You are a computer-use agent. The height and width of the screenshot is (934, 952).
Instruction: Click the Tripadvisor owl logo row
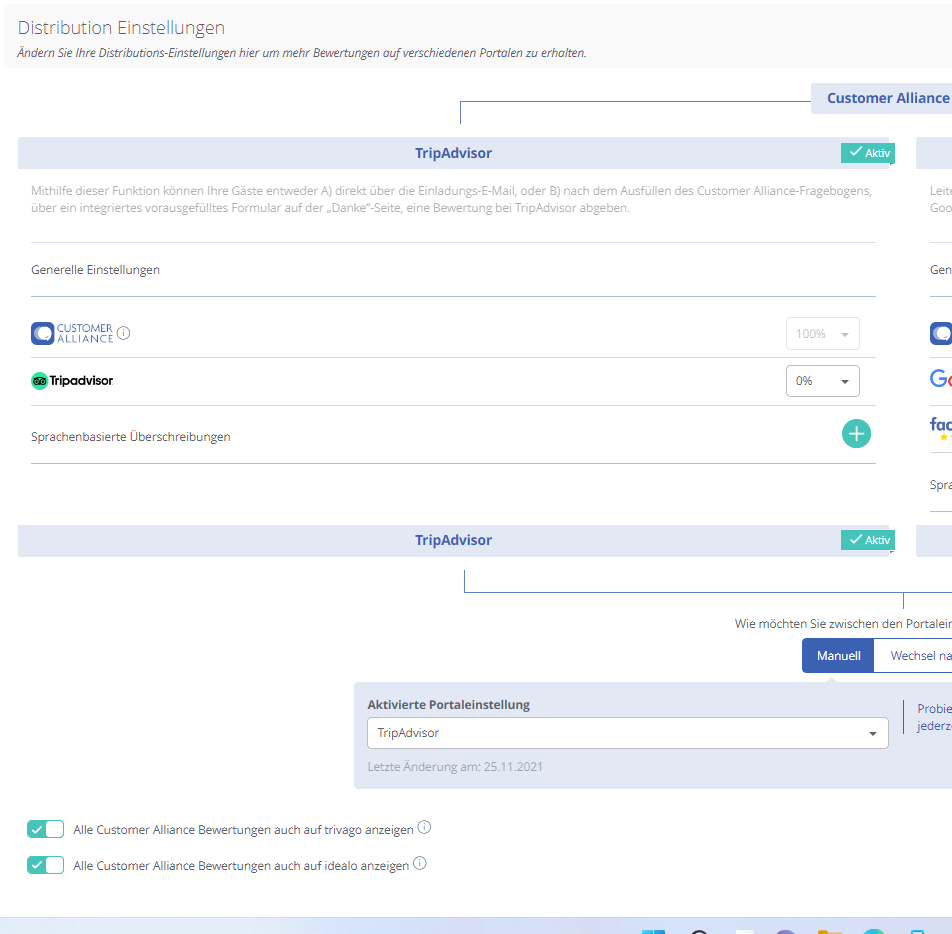pos(72,381)
